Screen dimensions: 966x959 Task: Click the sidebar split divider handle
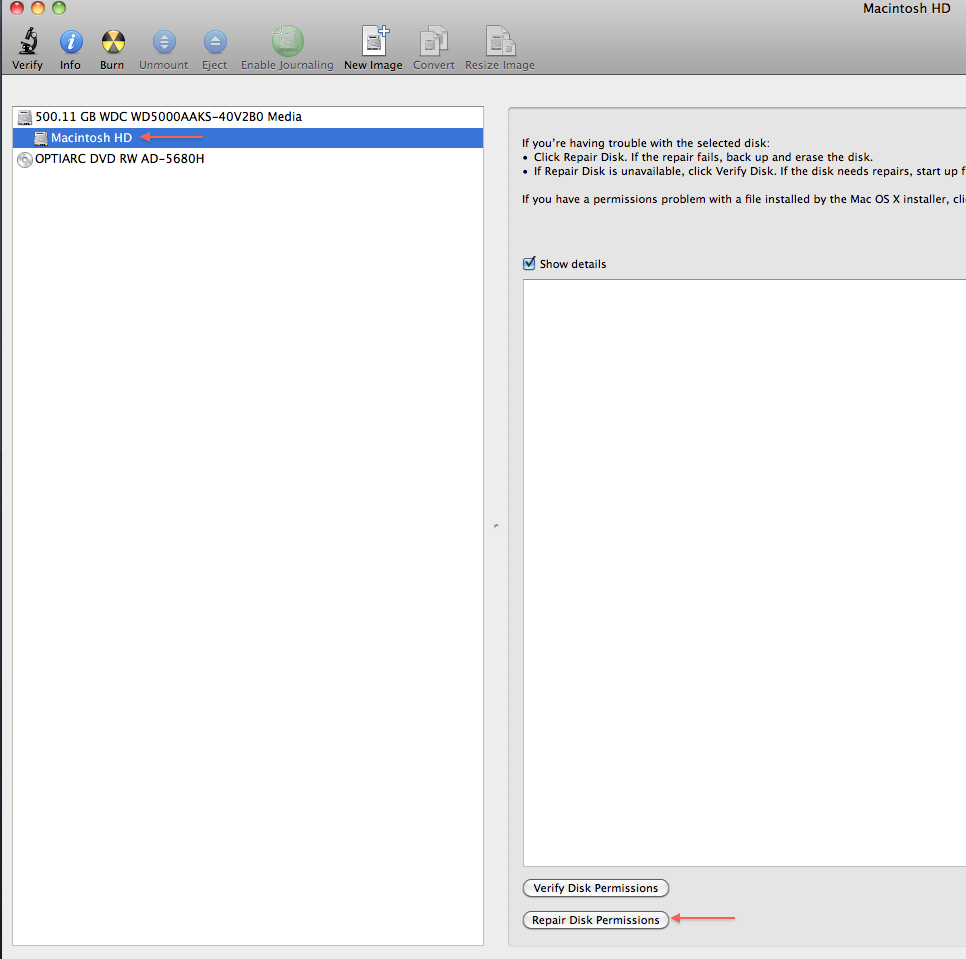pos(496,526)
